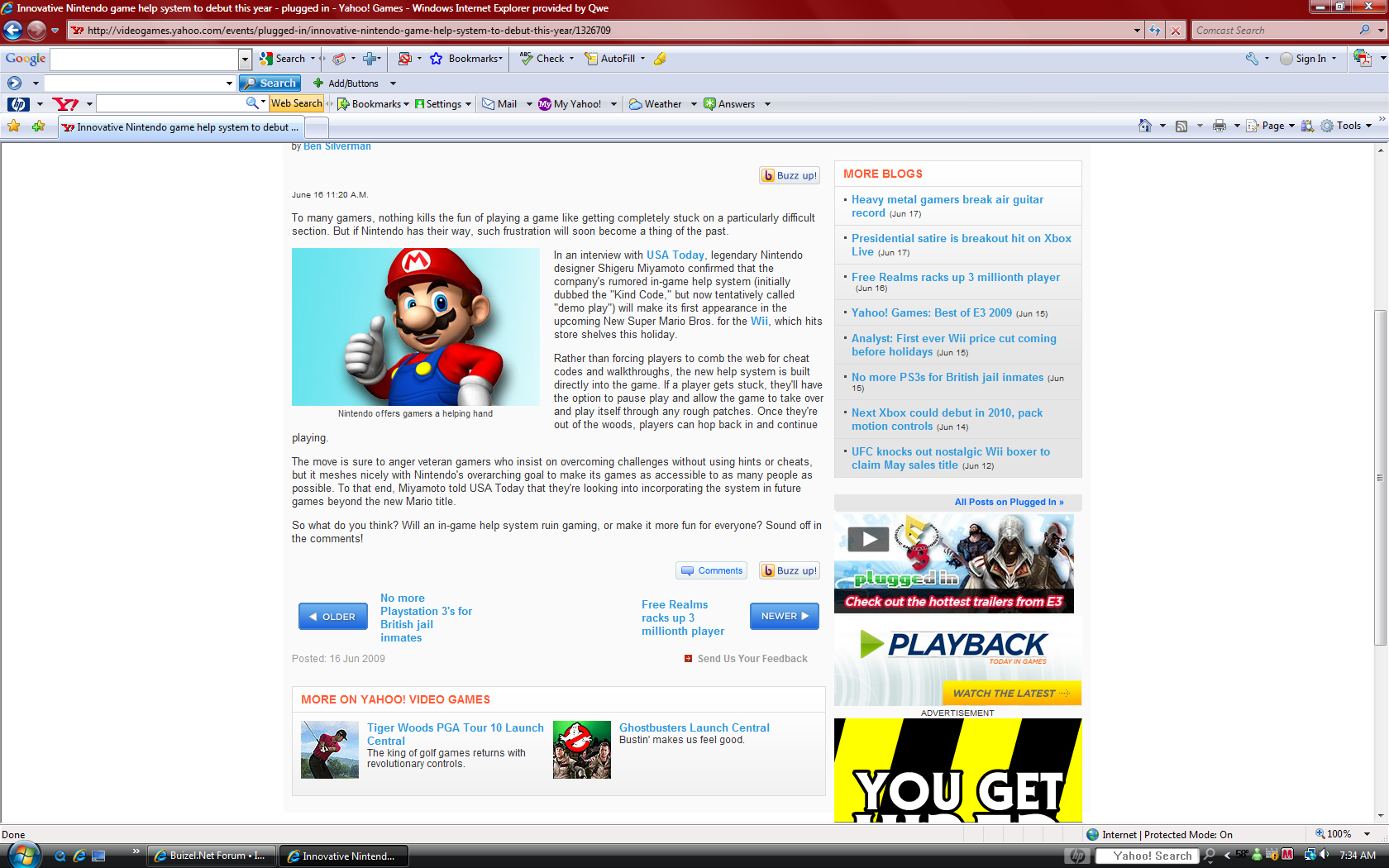
Task: Click the Print icon in the command bar
Action: pos(1219,126)
